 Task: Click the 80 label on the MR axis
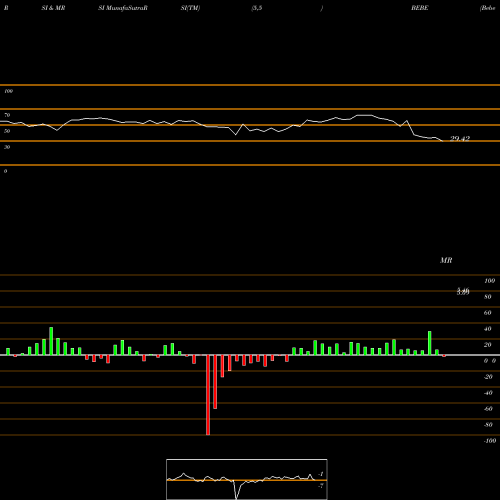[x=488, y=297]
